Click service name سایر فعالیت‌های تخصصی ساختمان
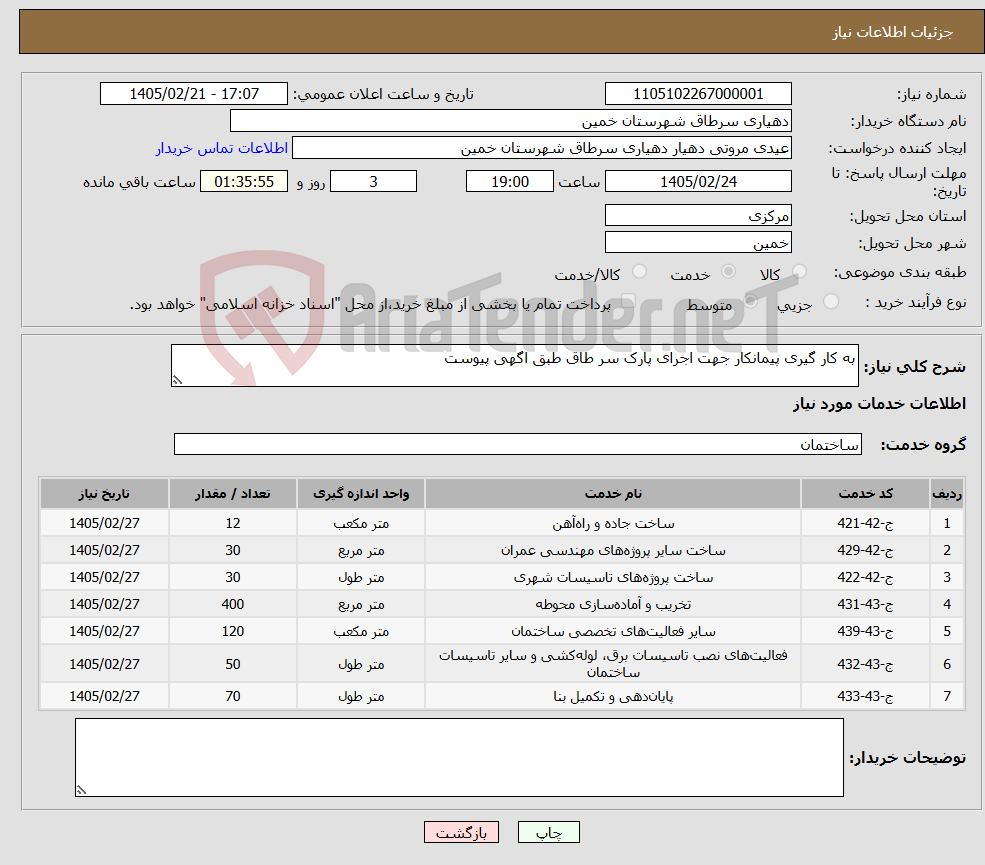 tap(613, 631)
